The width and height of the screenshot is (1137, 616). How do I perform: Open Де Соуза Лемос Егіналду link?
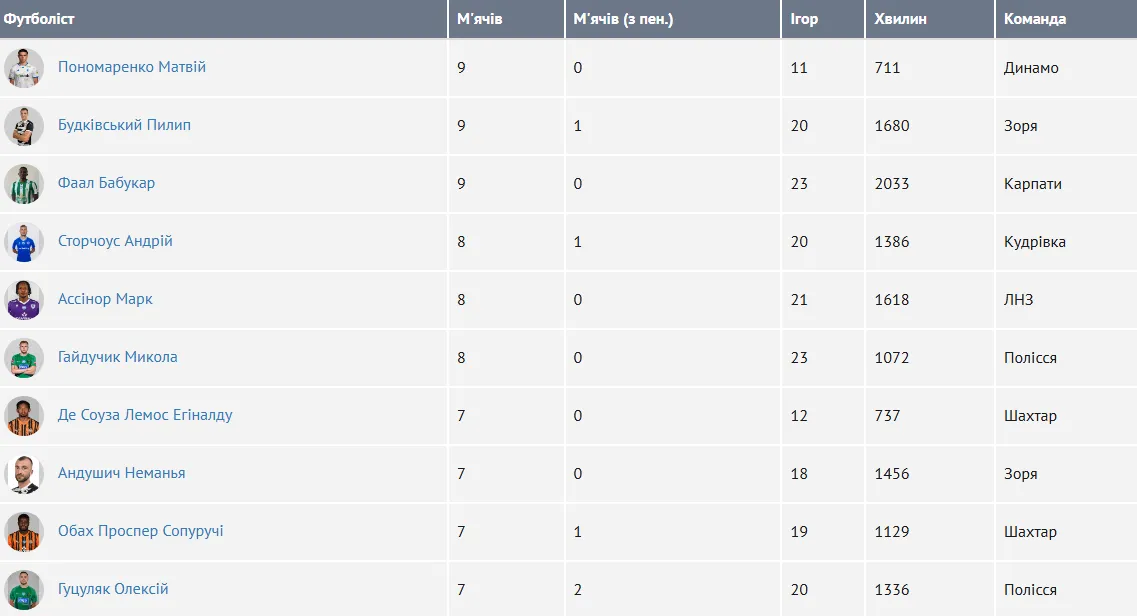[x=145, y=415]
